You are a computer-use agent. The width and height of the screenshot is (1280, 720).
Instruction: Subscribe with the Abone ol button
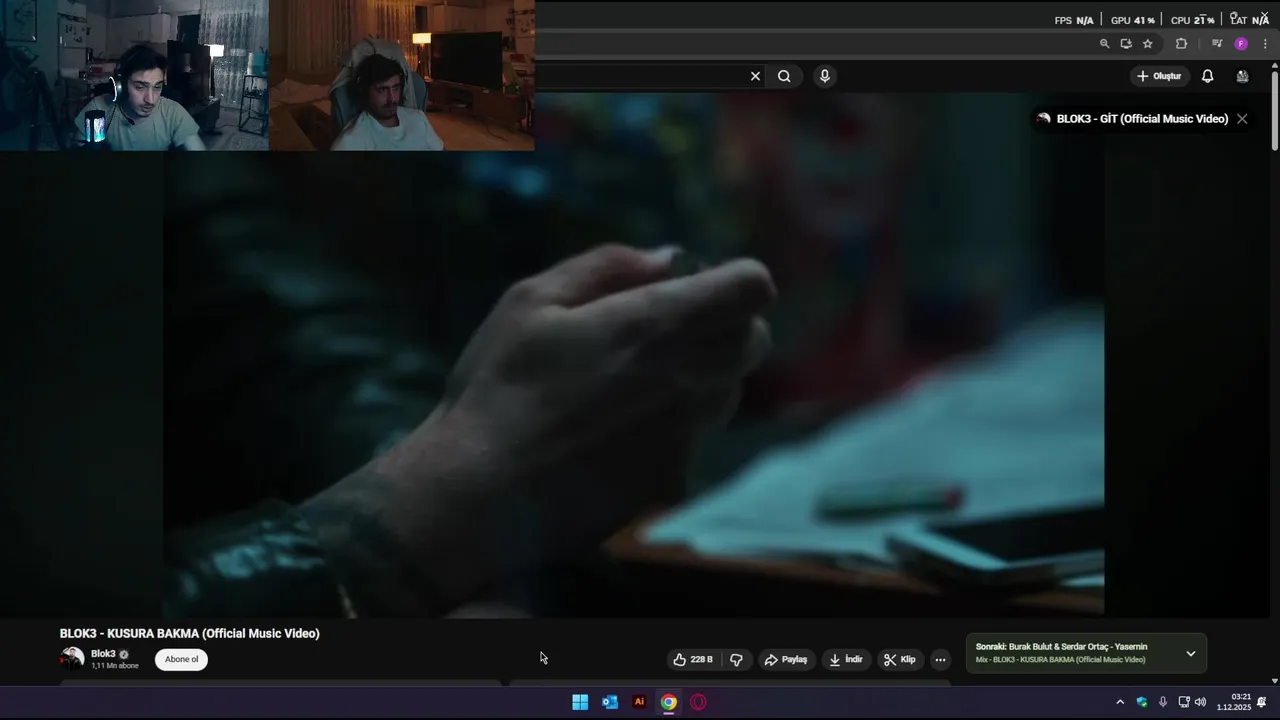pos(181,659)
